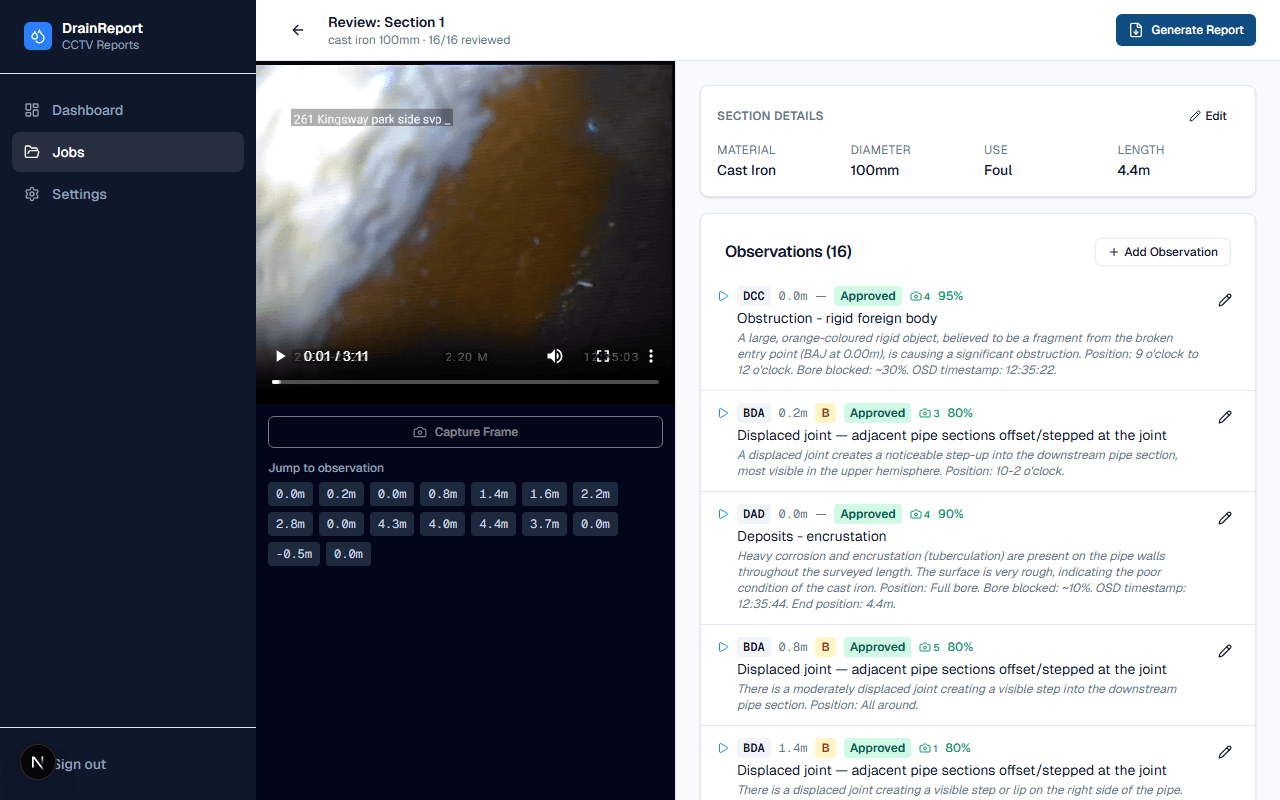Click Approved badge on BDA 0.8m row
Image resolution: width=1280 pixels, height=800 pixels.
(x=878, y=647)
